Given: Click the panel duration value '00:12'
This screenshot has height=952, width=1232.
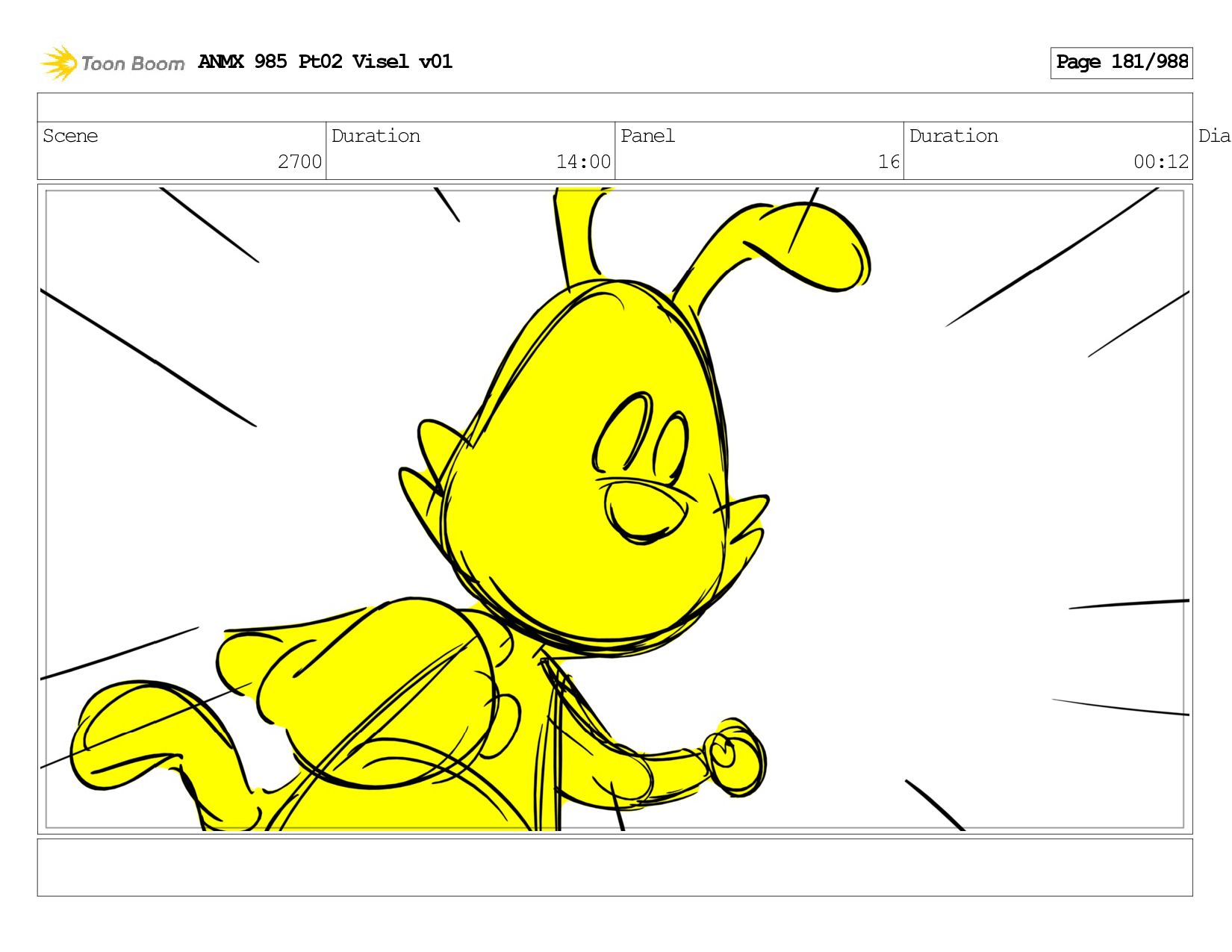Looking at the screenshot, I should [x=1161, y=162].
